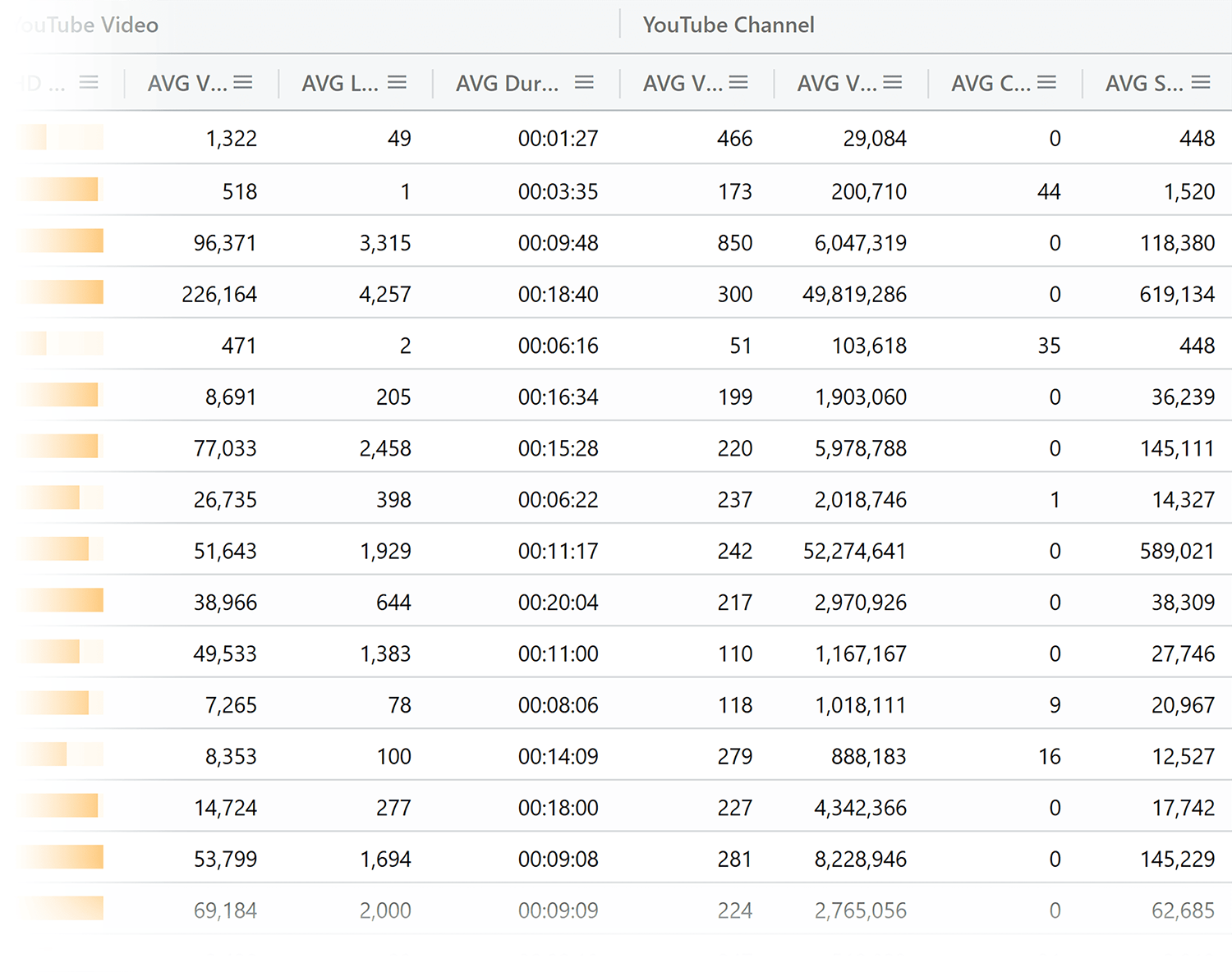Screen dimensions: 1232x972
Task: Select the cell with value 8,228,946
Action: [x=861, y=859]
